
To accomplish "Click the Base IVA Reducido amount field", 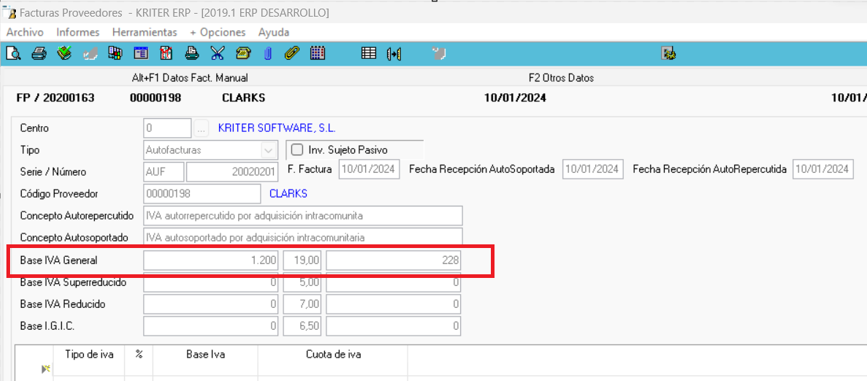I will click(x=211, y=304).
